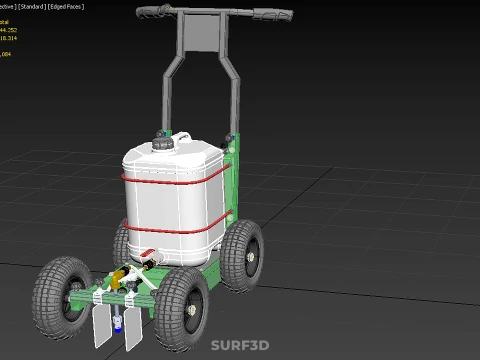Image resolution: width=480 pixels, height=360 pixels.
Task: Click the 10.314 statistics value
Action: point(8,38)
